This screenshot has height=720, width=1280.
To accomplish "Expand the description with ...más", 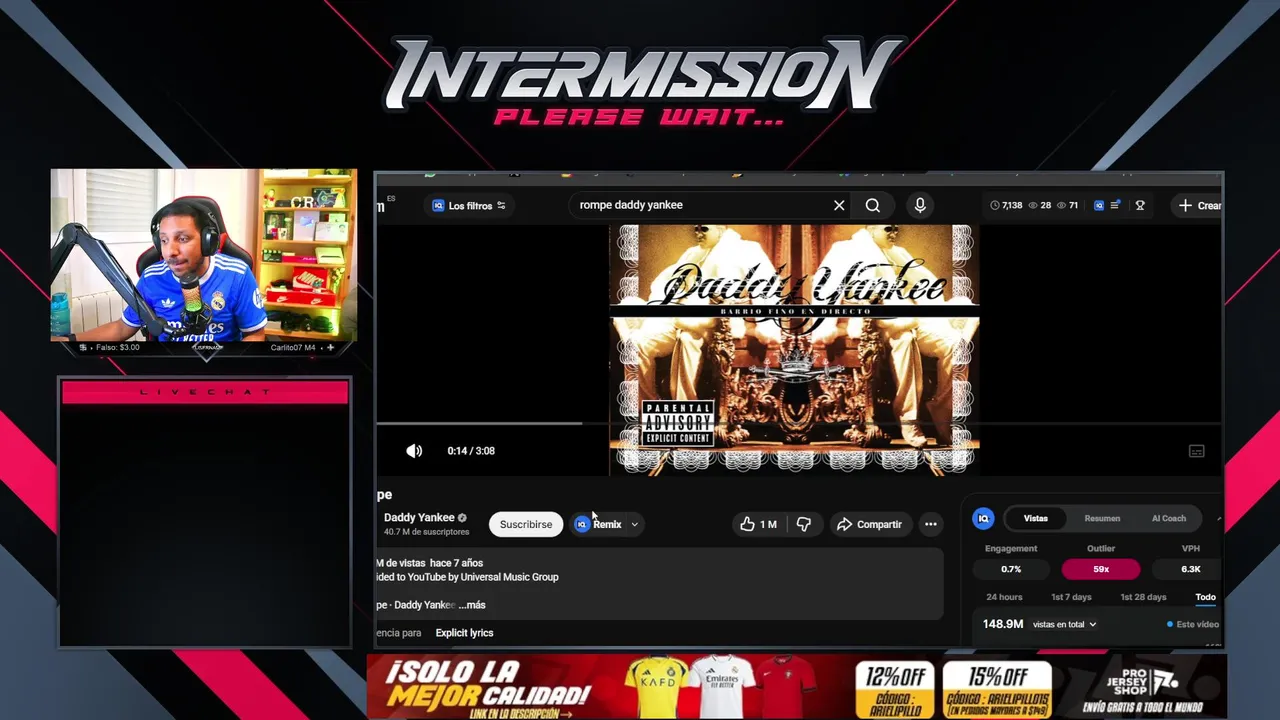I will click(471, 605).
